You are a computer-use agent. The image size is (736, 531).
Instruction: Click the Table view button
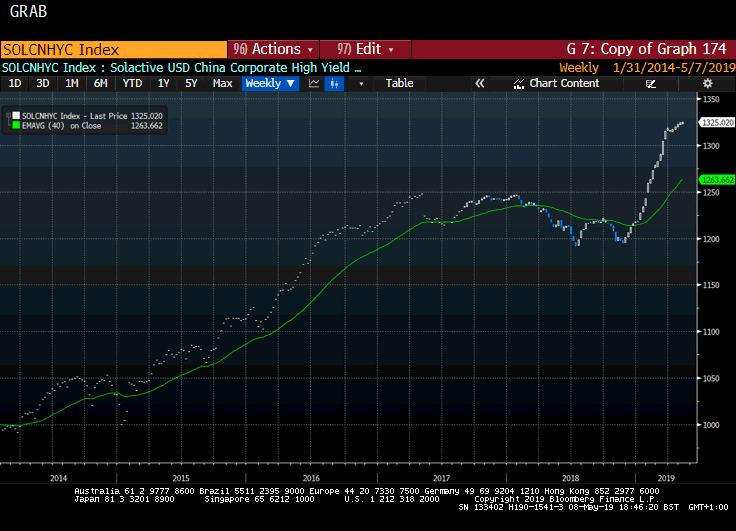pyautogui.click(x=399, y=84)
